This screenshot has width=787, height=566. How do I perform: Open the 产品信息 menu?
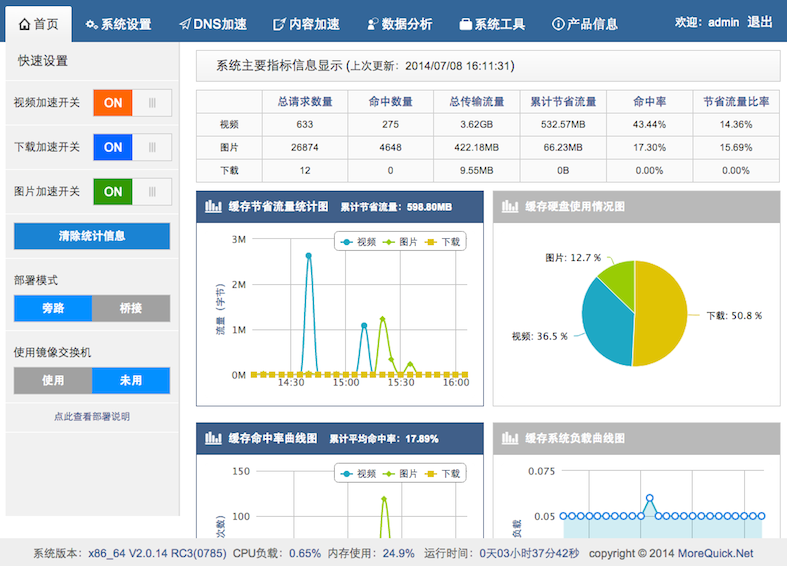(x=585, y=24)
